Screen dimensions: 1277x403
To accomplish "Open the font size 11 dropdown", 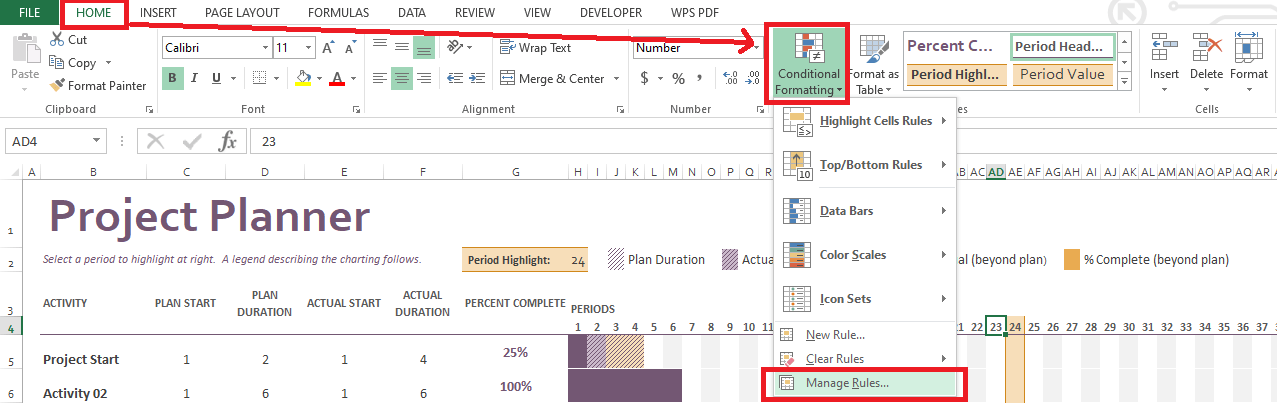I will tap(309, 48).
